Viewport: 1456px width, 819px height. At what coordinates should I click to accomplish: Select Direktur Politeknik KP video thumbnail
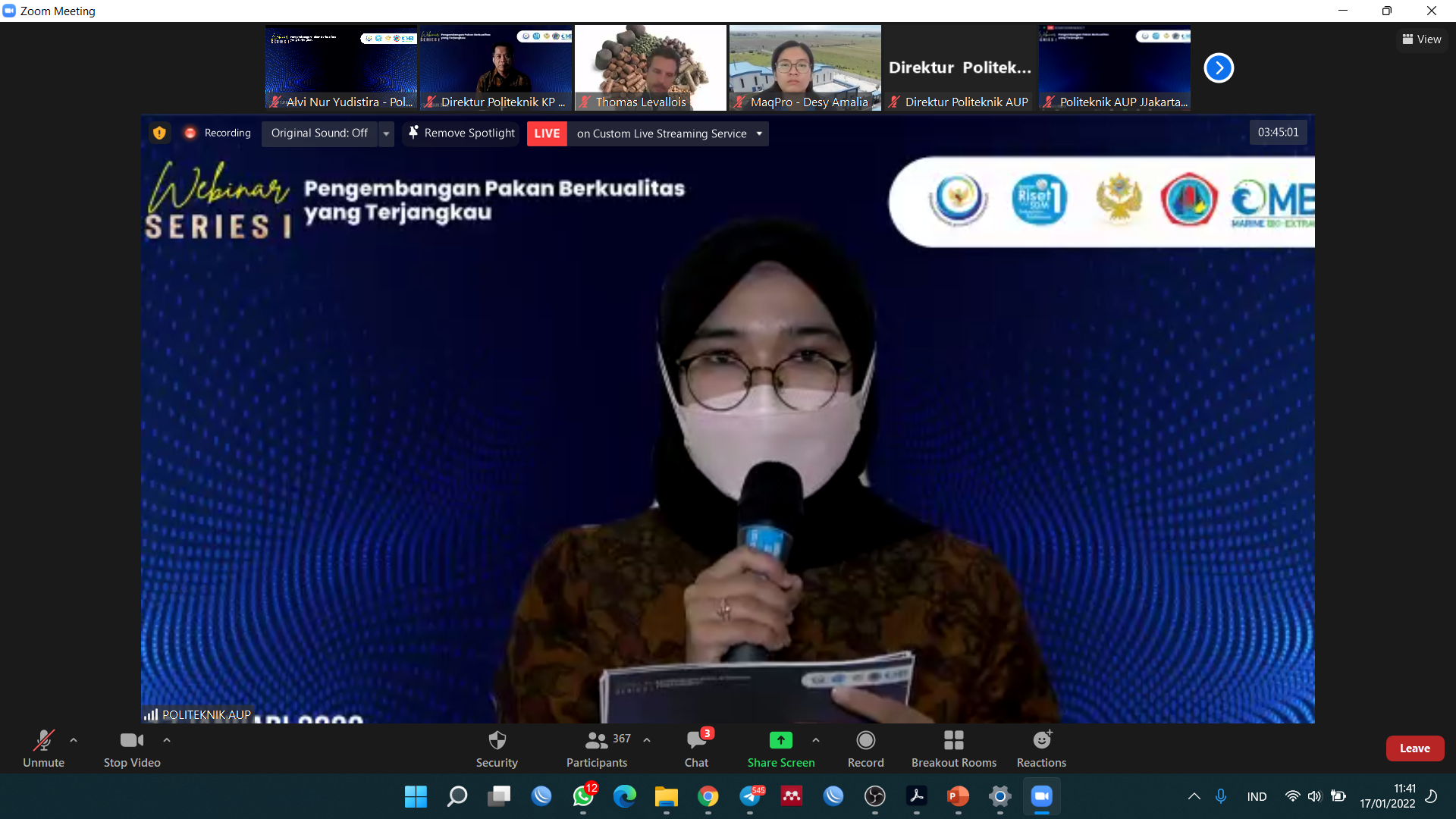point(496,67)
